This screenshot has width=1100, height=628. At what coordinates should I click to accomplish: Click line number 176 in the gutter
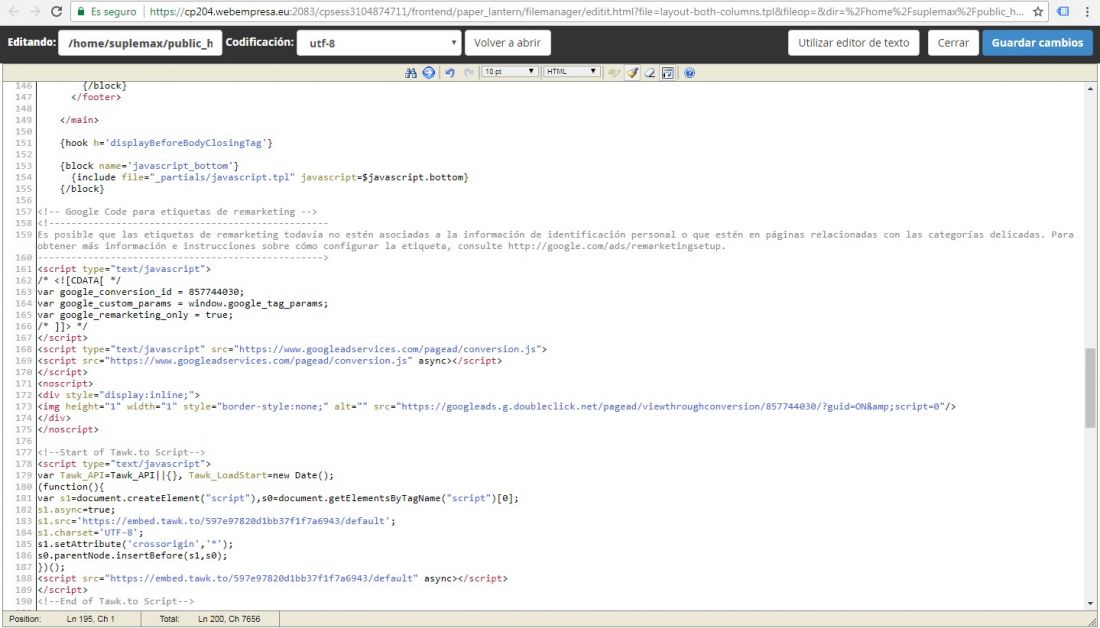click(x=23, y=441)
